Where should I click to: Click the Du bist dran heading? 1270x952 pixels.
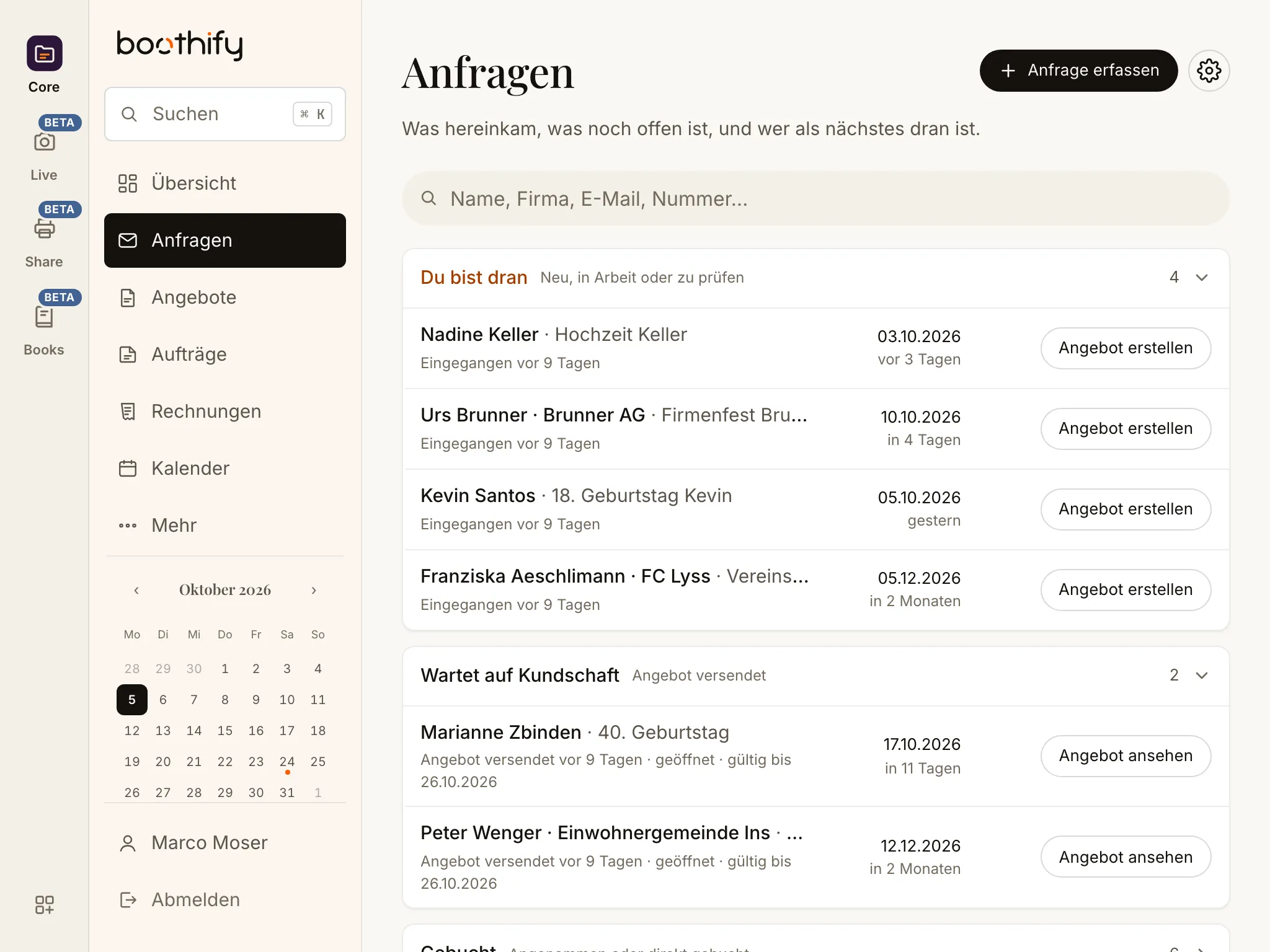[474, 278]
